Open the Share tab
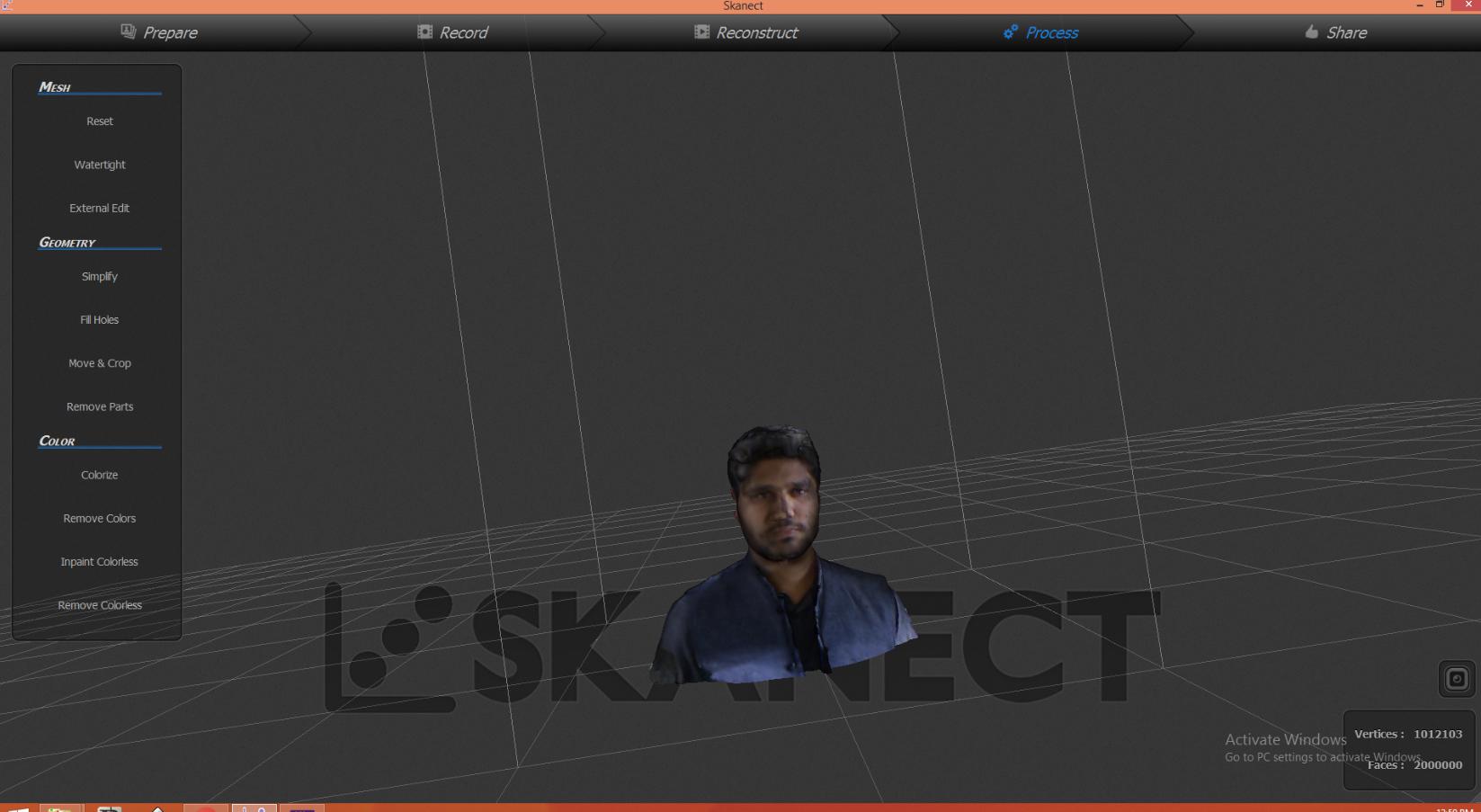 [1335, 32]
